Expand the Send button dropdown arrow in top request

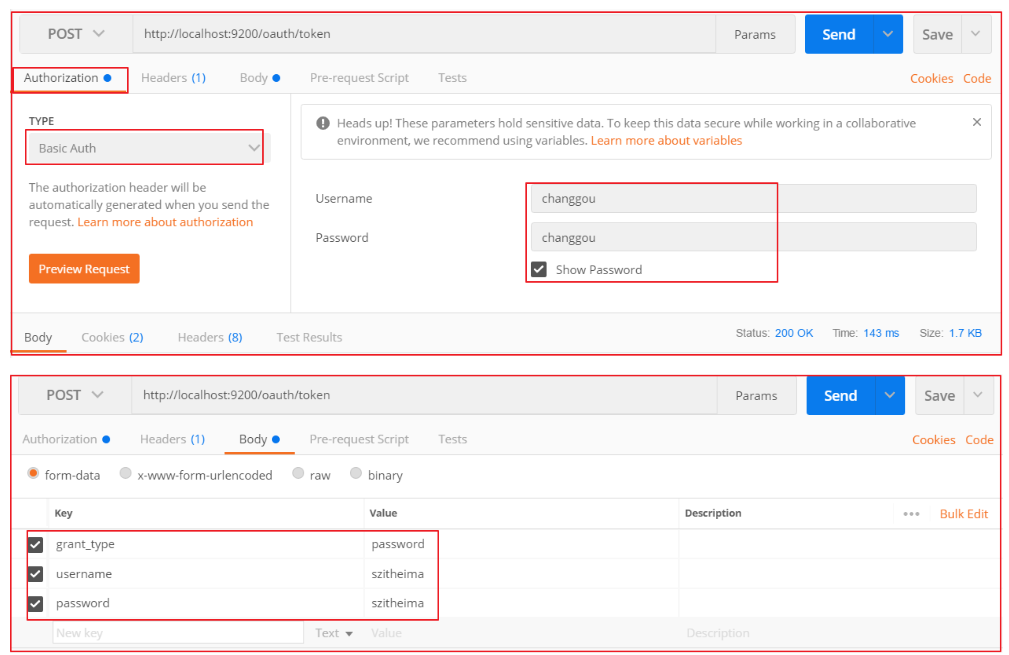(x=888, y=34)
